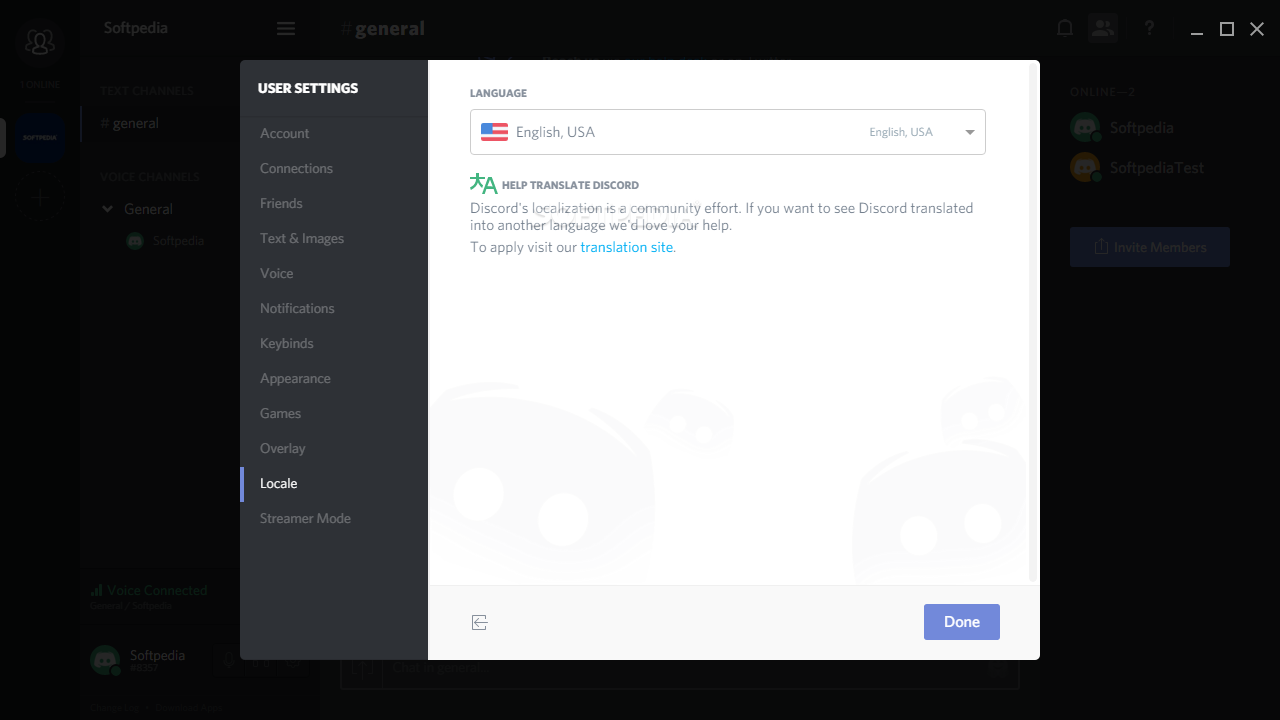Click the voice connection signal icon

coord(97,590)
